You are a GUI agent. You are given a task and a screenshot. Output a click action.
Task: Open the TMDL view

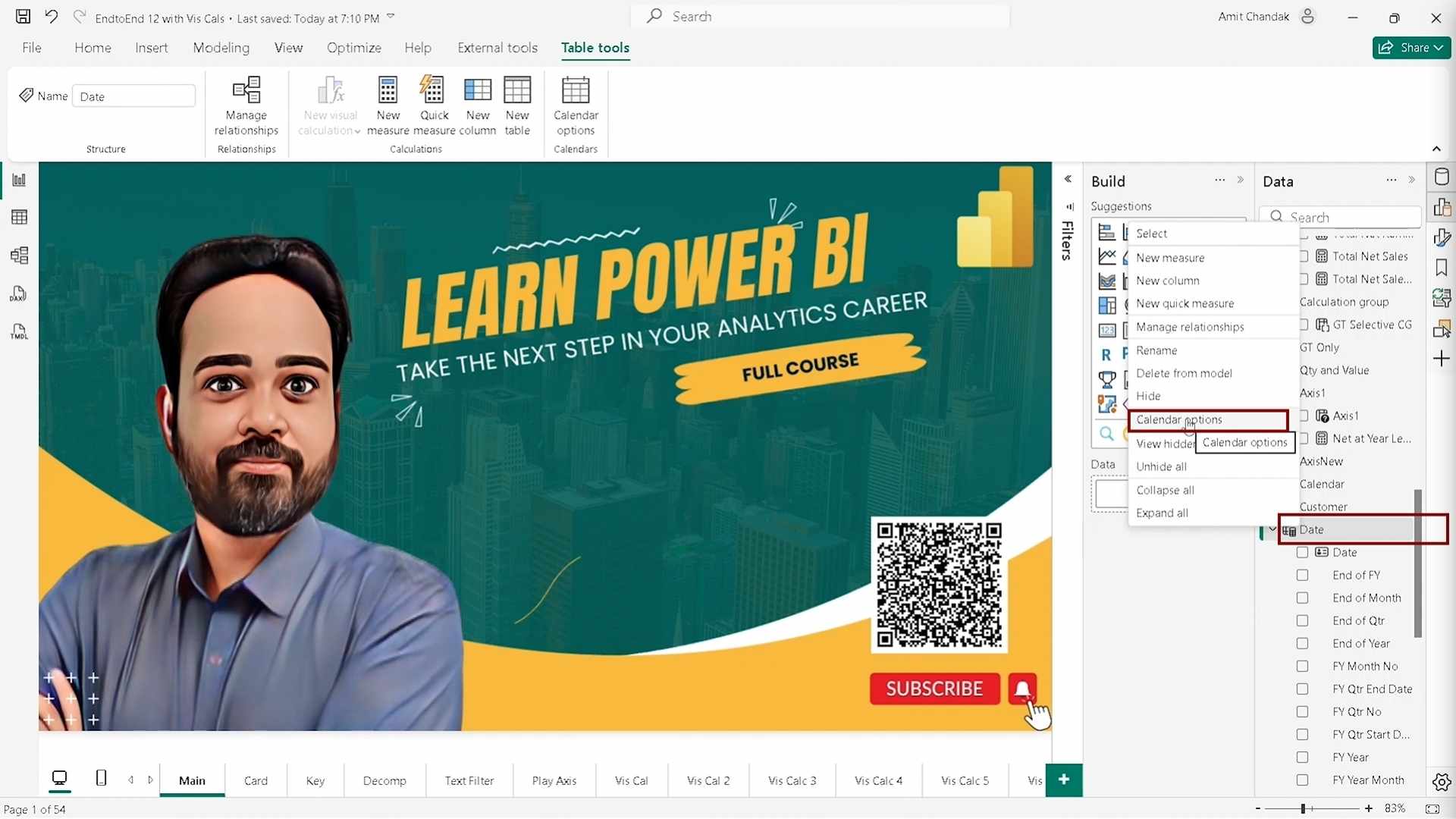point(18,331)
